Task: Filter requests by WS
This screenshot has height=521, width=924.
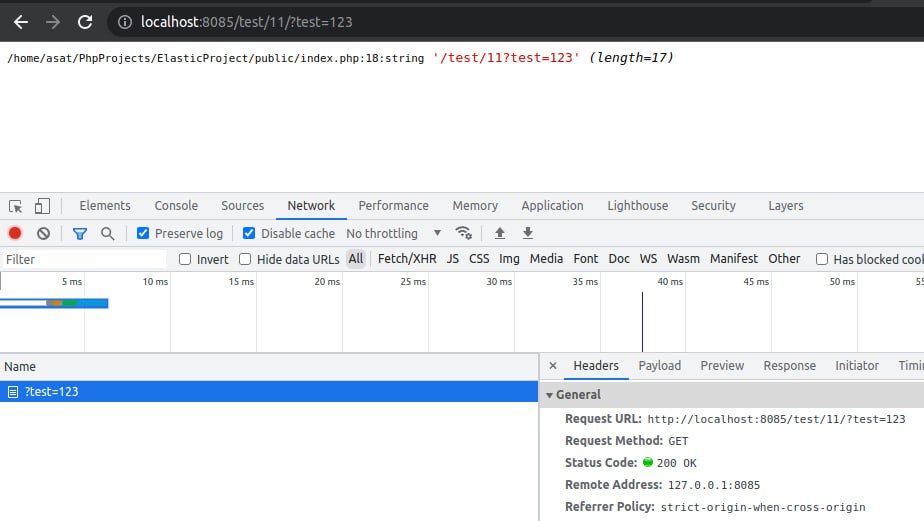Action: click(x=648, y=259)
